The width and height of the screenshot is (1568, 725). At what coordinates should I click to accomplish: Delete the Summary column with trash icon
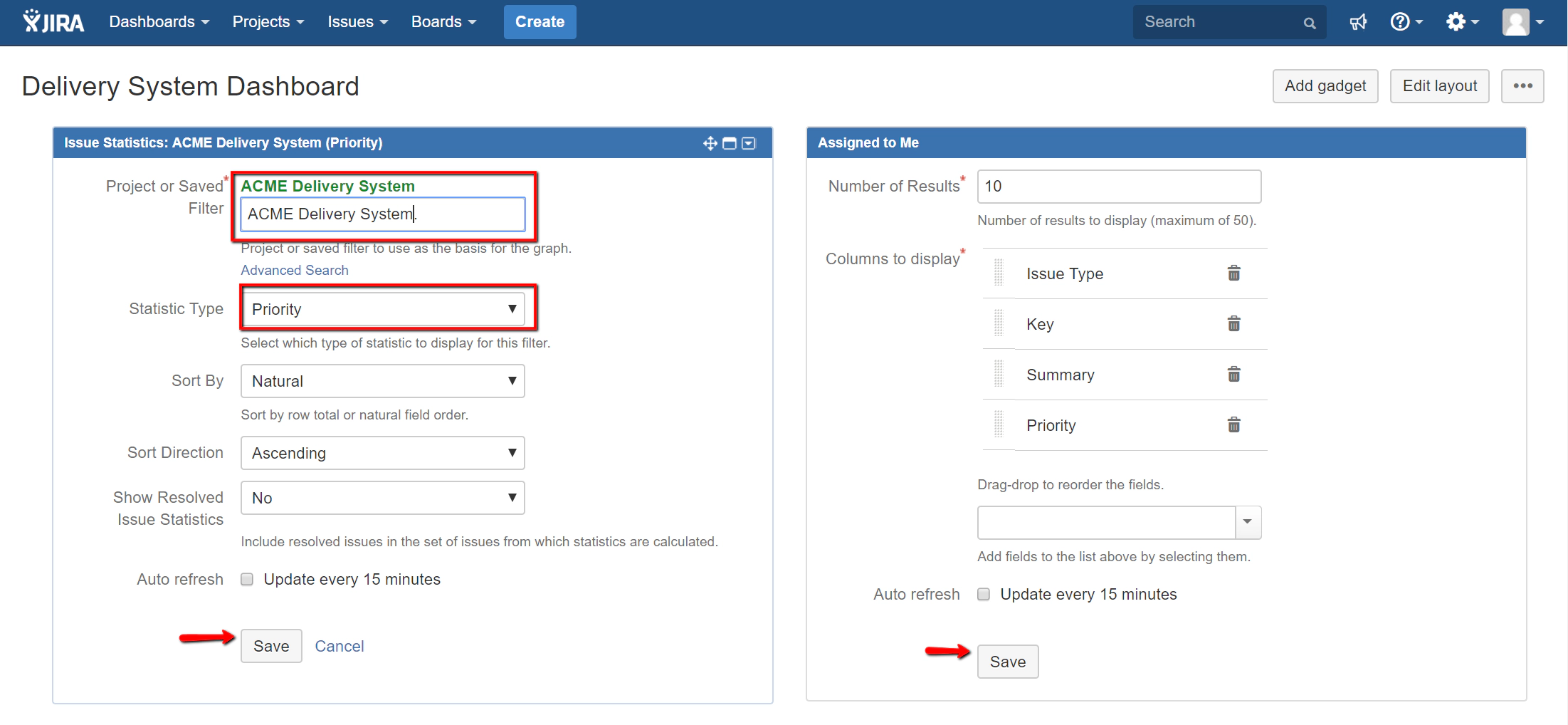click(x=1234, y=374)
